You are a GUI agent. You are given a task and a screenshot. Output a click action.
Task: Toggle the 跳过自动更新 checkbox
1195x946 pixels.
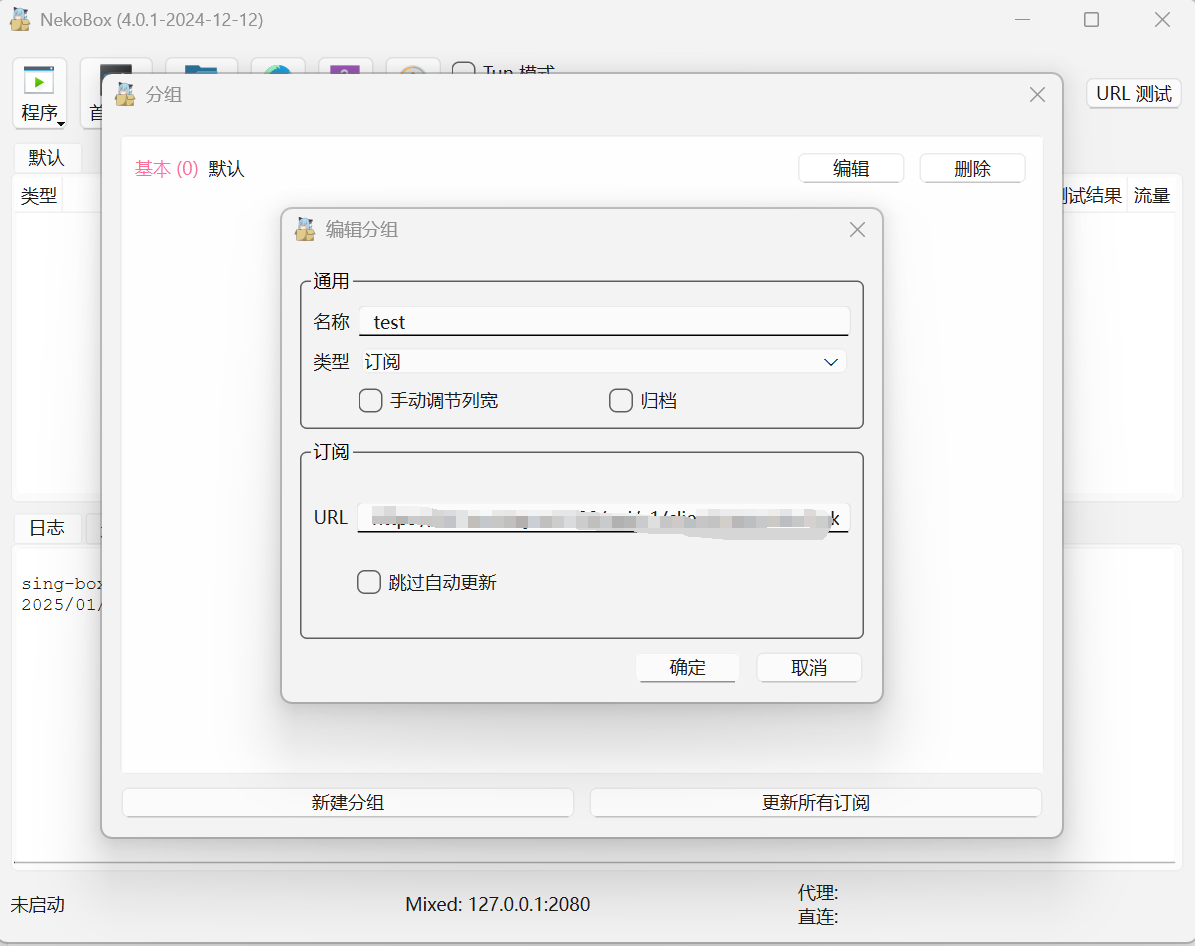(369, 582)
